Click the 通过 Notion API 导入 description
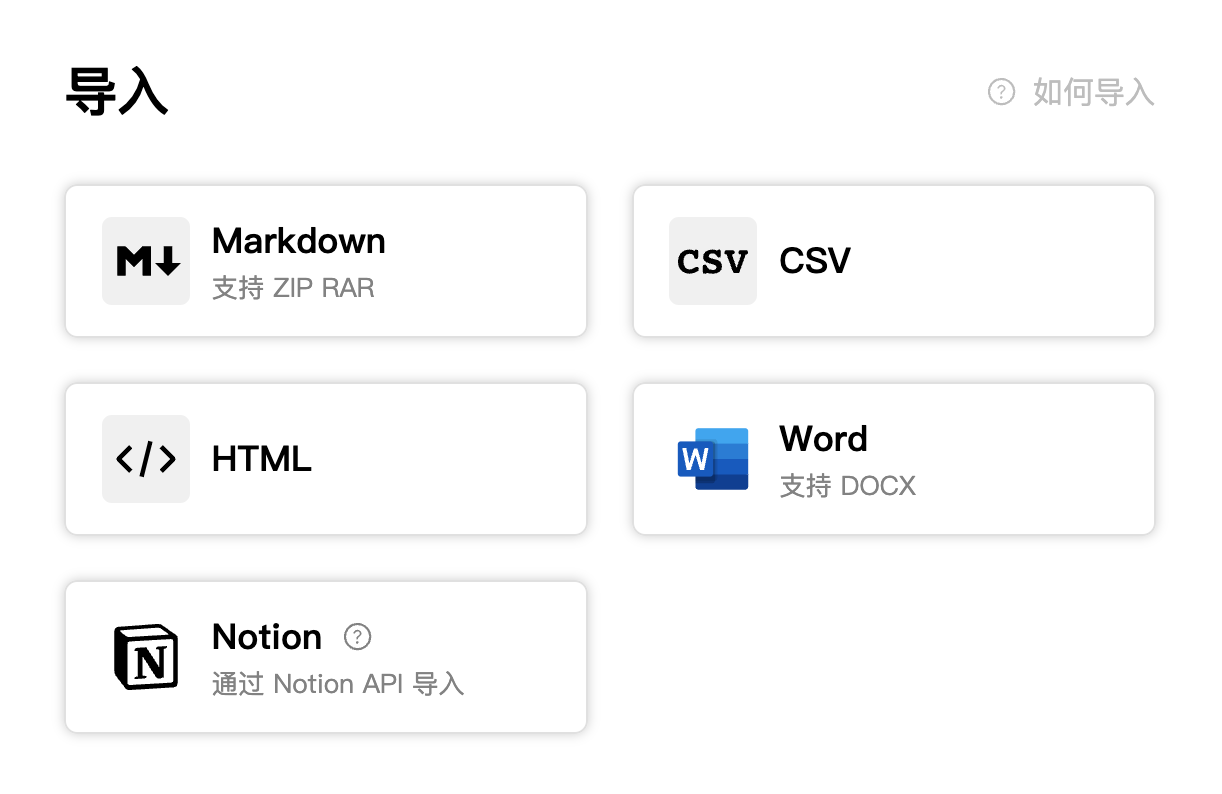 (338, 684)
